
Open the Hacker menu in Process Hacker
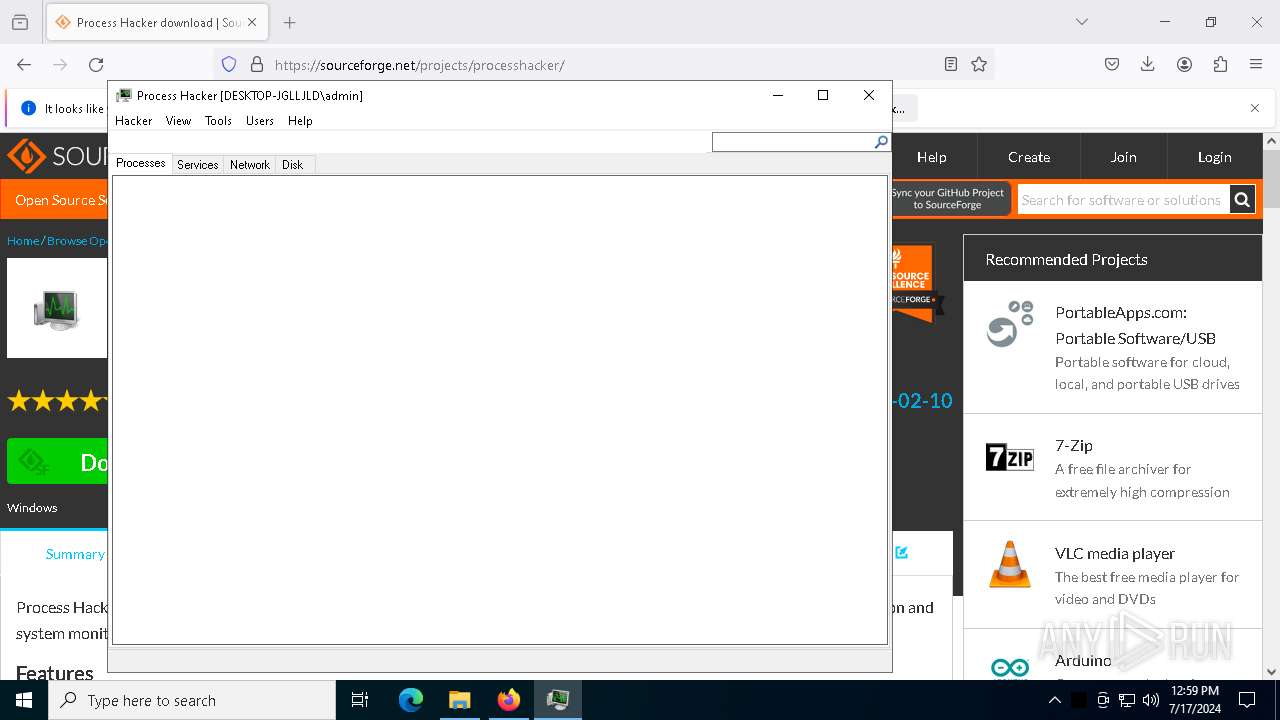(x=133, y=121)
